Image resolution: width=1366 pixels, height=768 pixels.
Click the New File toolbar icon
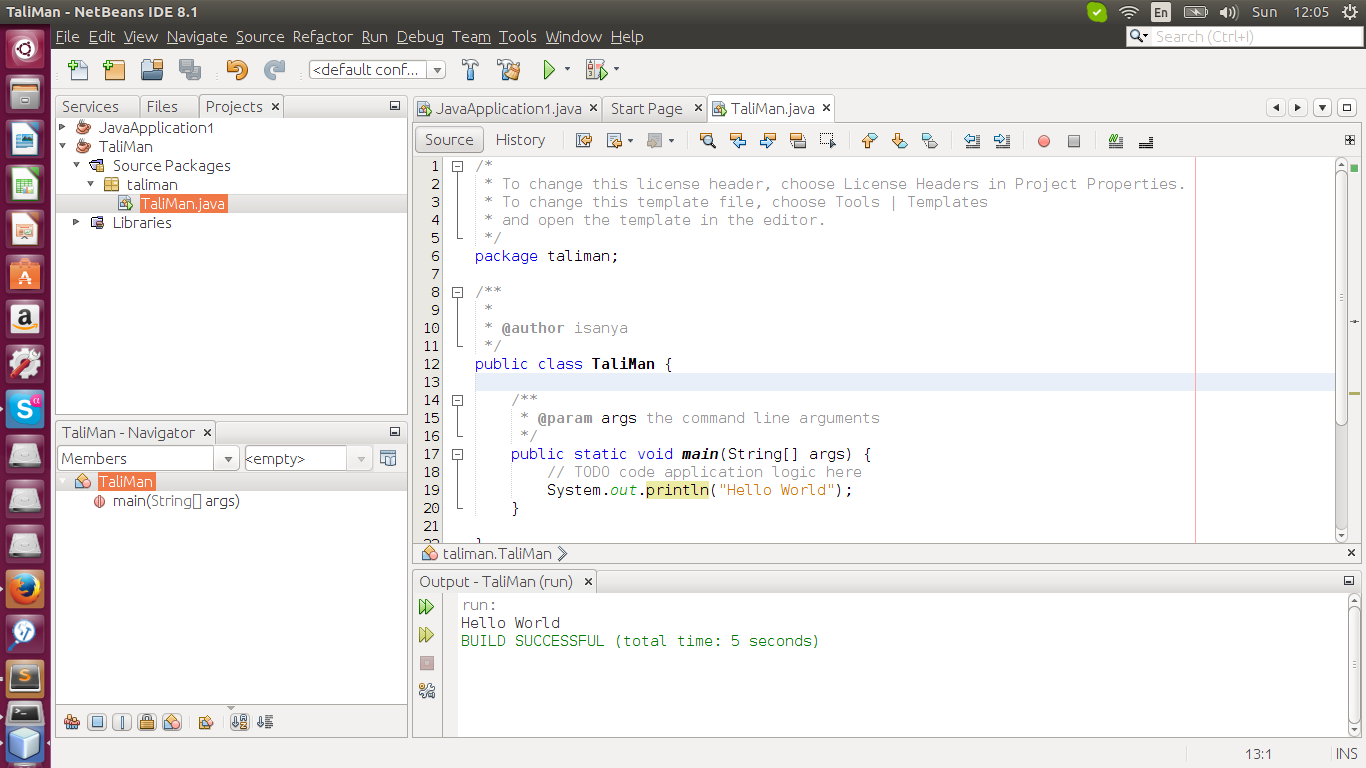78,70
